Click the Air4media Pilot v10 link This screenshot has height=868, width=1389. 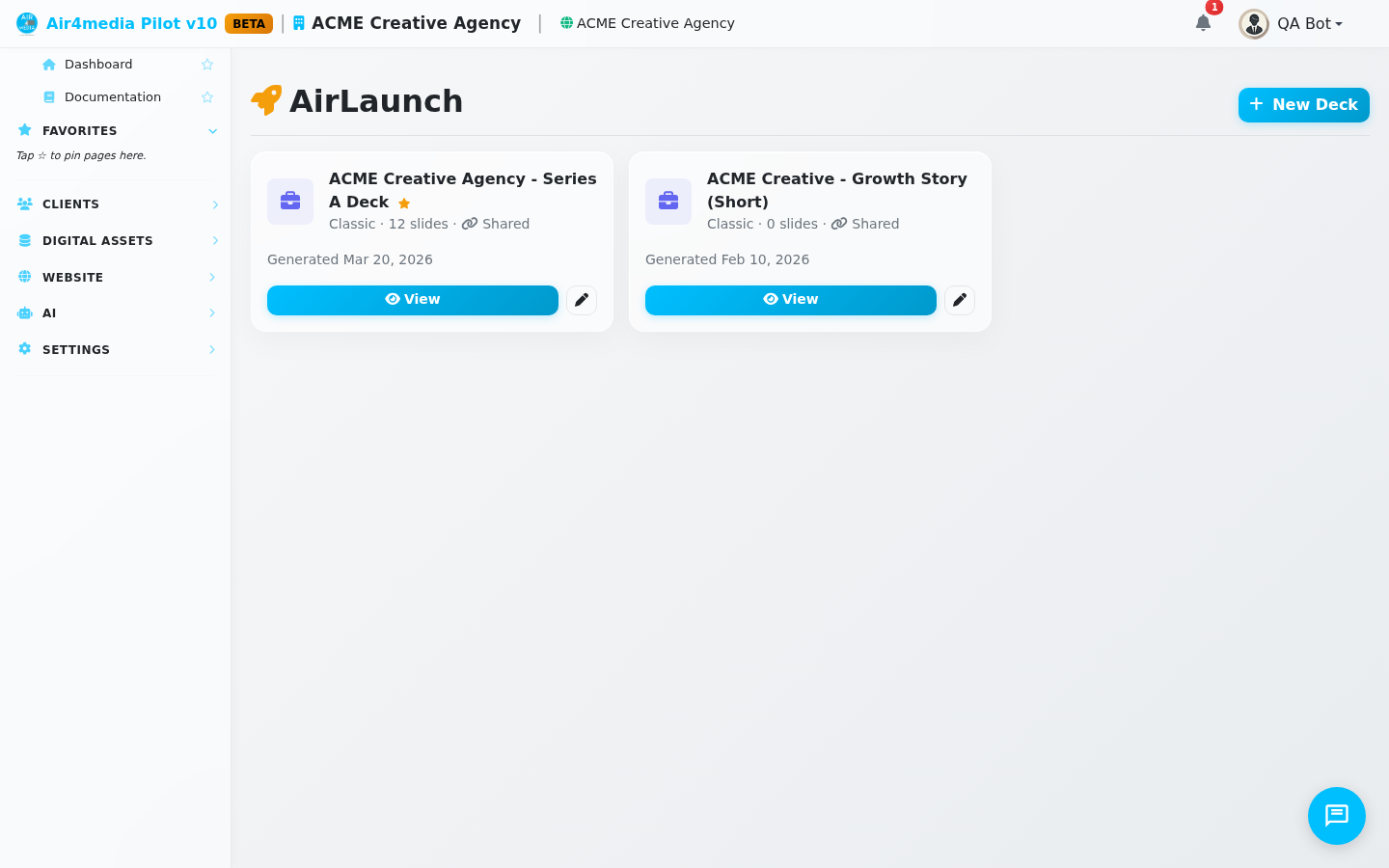pos(131,23)
